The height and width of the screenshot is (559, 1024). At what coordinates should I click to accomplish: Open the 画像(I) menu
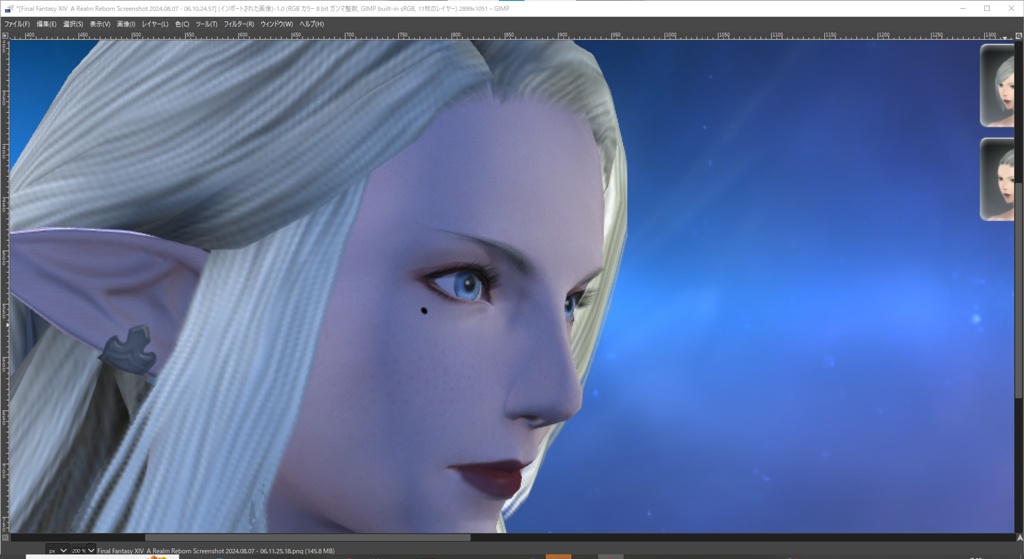click(x=126, y=24)
